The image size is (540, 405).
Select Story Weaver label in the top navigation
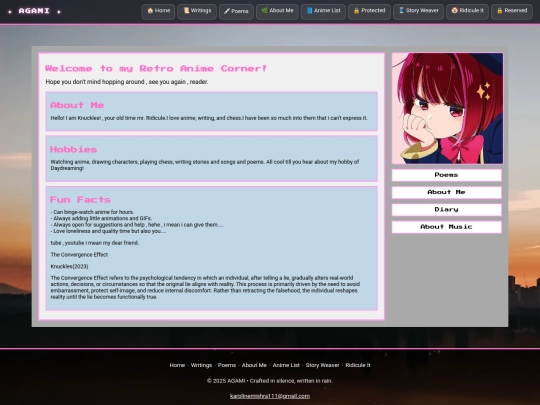point(422,11)
